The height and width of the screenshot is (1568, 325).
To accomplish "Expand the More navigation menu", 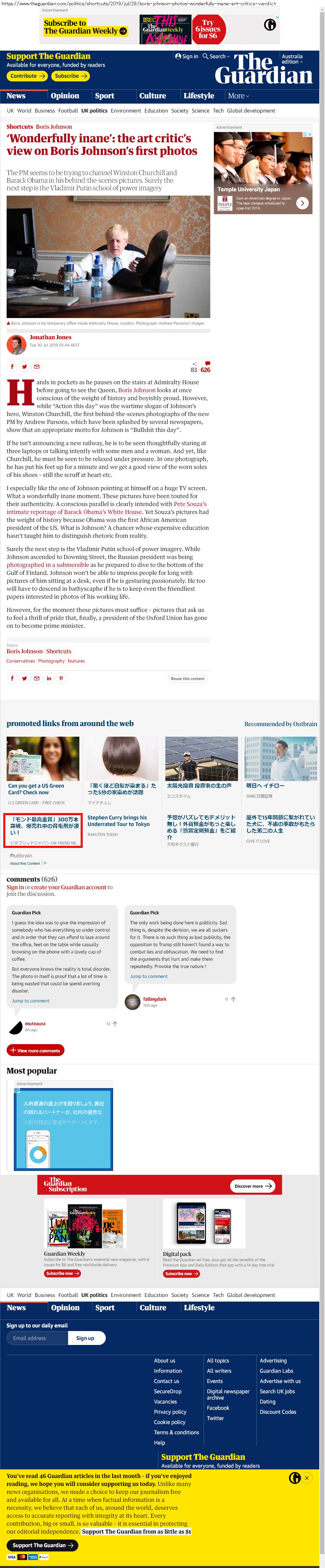I will (x=238, y=96).
